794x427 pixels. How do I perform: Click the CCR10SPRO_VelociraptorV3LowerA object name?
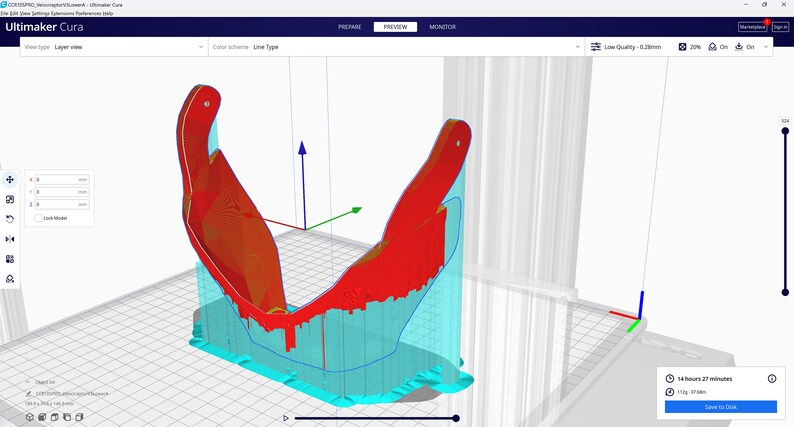tap(71, 394)
